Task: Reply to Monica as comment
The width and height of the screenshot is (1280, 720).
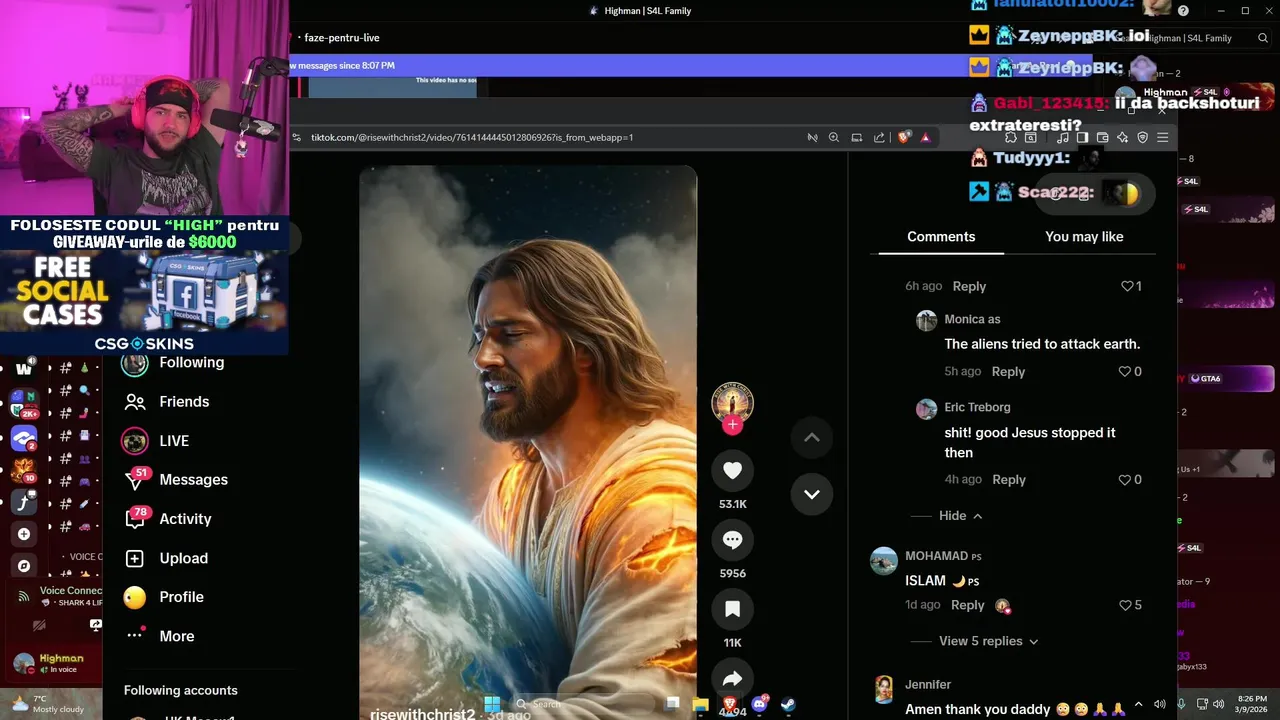Action: pos(1008,372)
